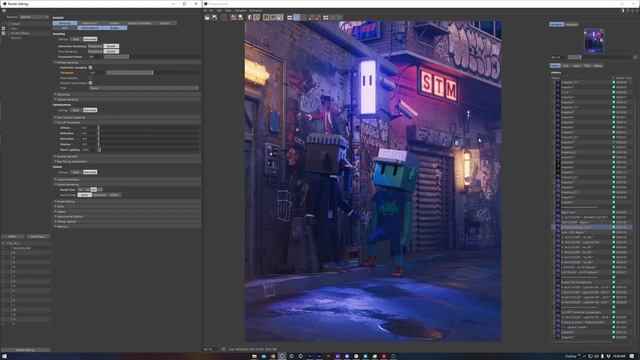Expand the Memory section
The width and height of the screenshot is (640, 360).
(x=127, y=227)
